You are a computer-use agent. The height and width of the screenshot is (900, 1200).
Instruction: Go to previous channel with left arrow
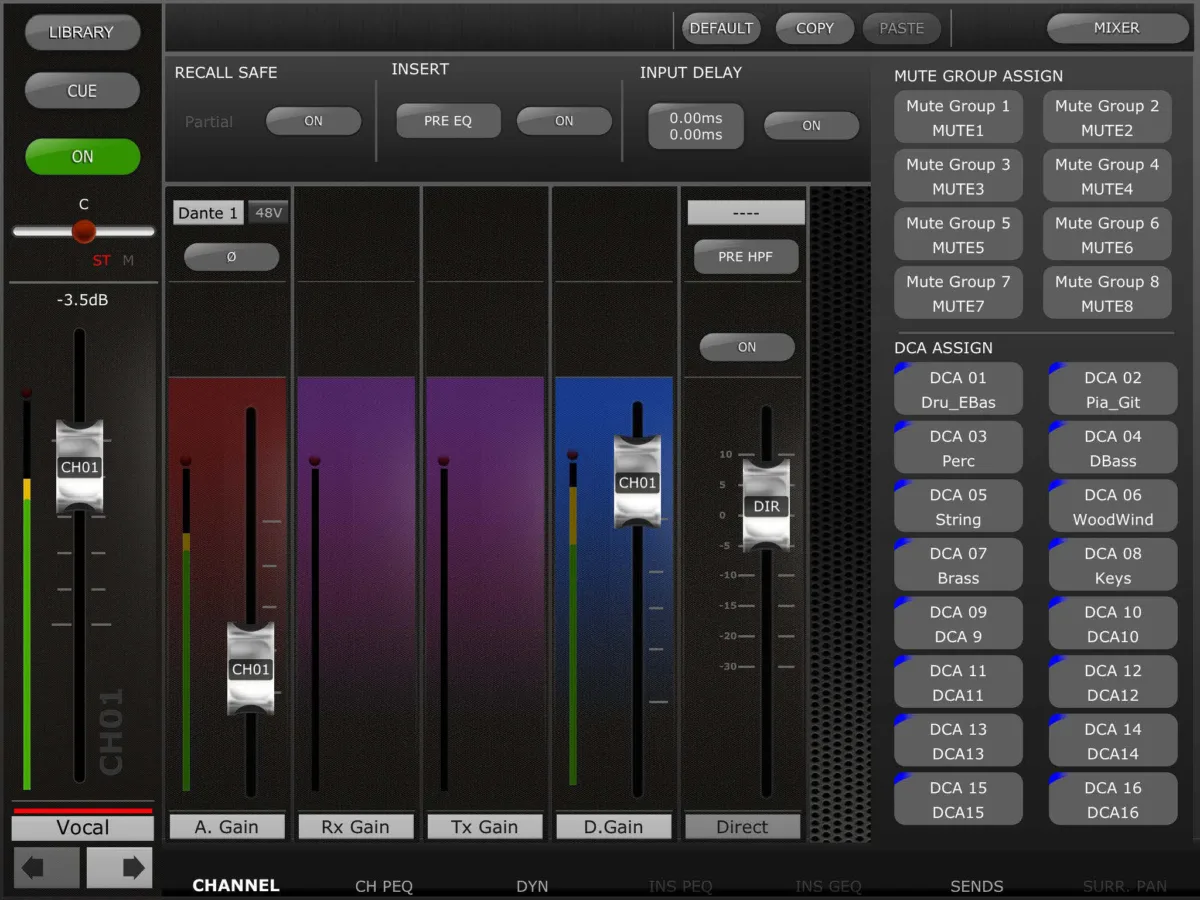[46, 867]
